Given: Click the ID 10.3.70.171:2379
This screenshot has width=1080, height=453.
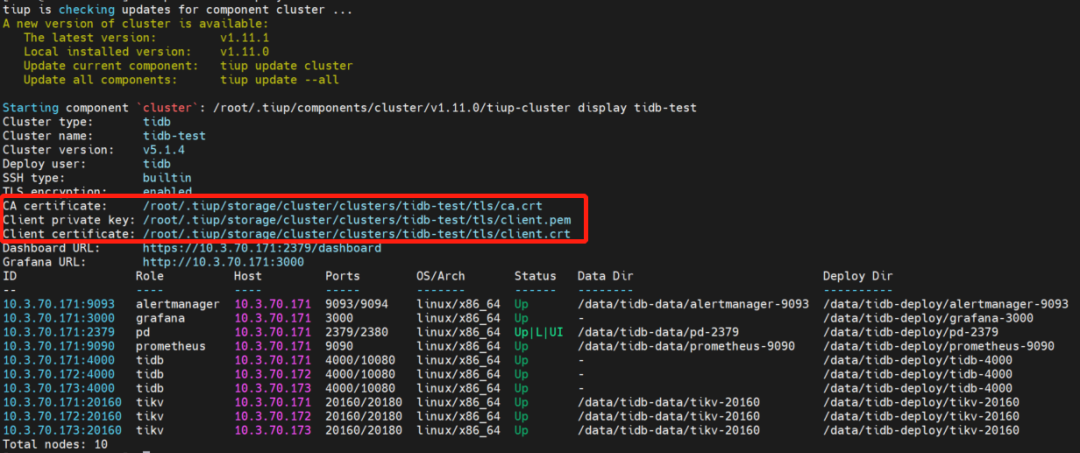Looking at the screenshot, I should tap(59, 332).
